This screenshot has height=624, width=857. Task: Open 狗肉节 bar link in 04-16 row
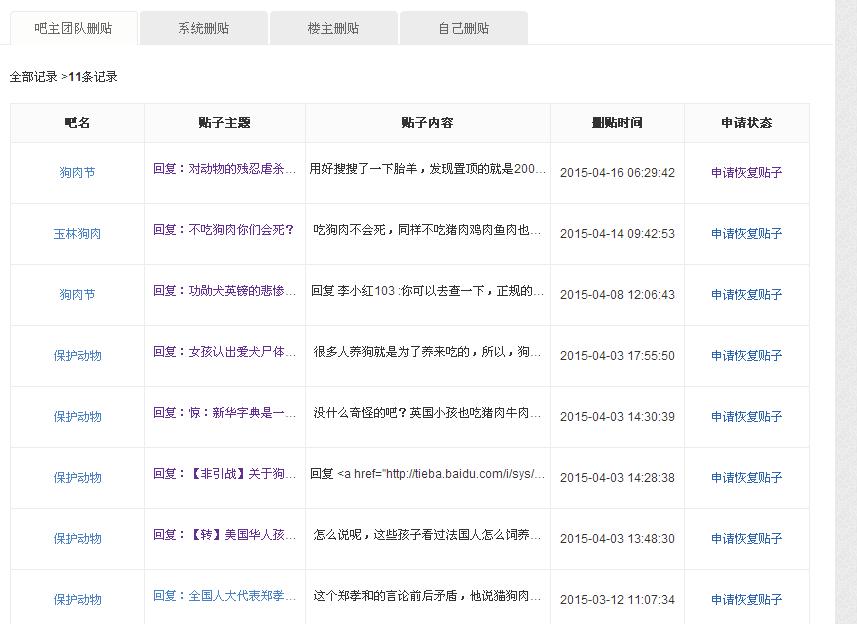point(77,173)
